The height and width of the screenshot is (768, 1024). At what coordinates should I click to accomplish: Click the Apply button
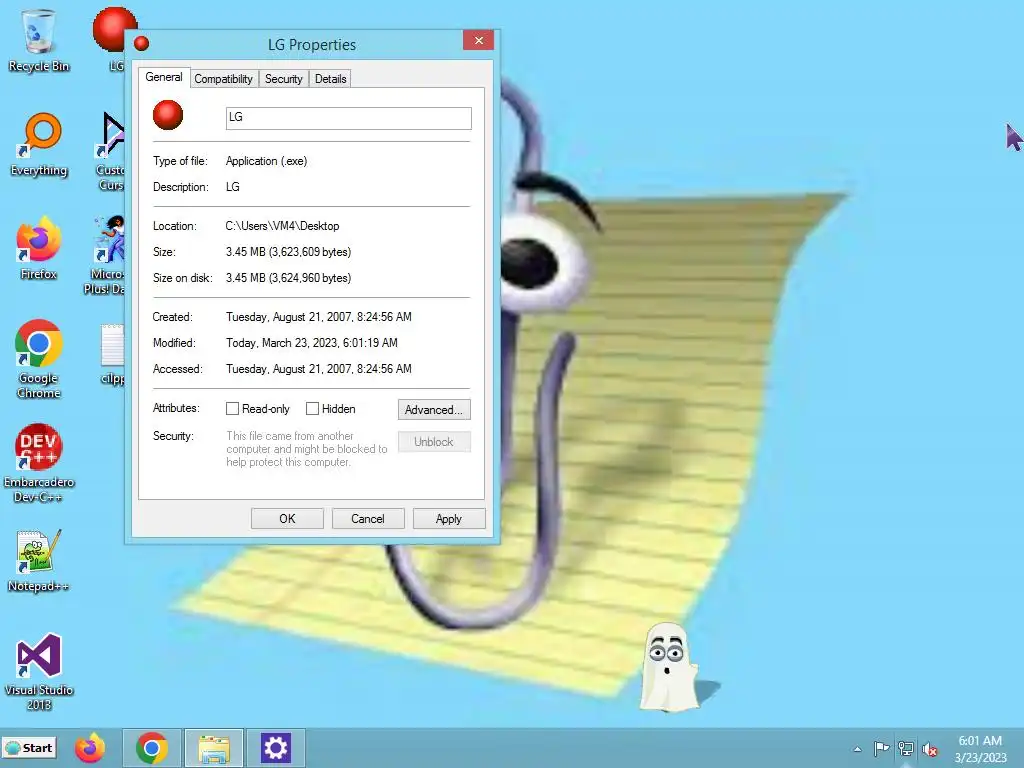449,519
